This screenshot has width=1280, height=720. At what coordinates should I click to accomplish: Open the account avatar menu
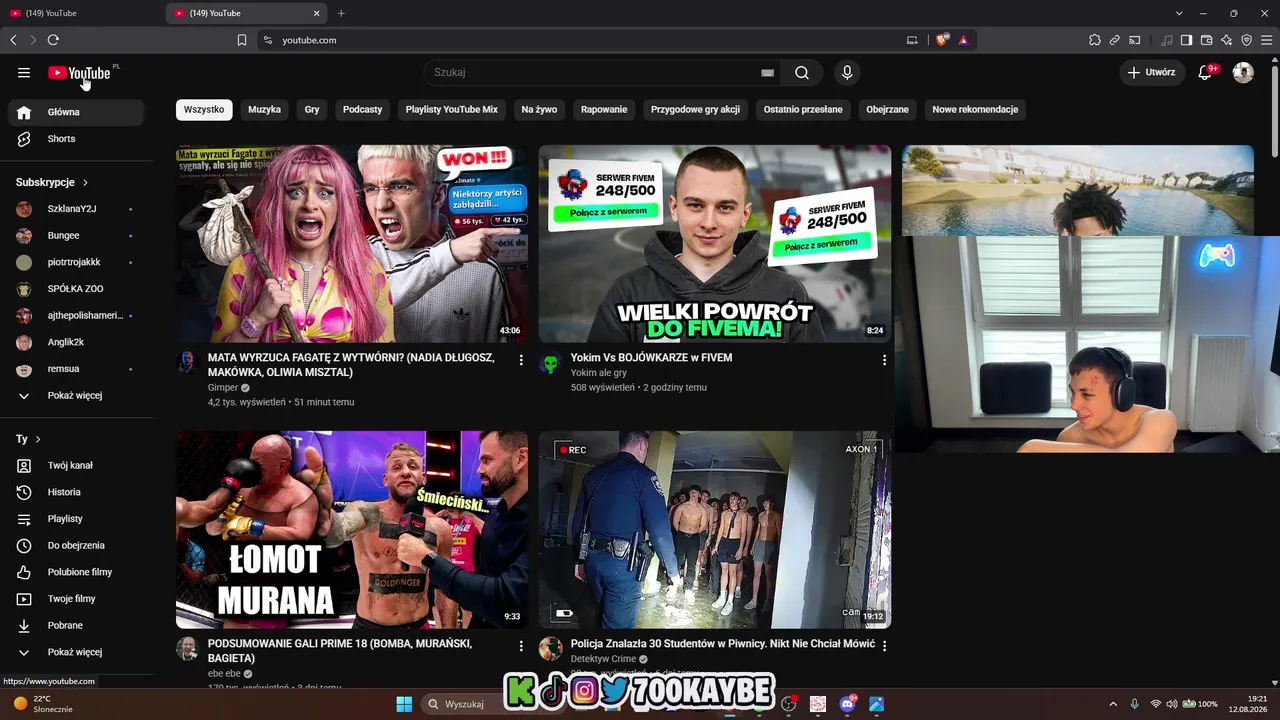[1243, 72]
